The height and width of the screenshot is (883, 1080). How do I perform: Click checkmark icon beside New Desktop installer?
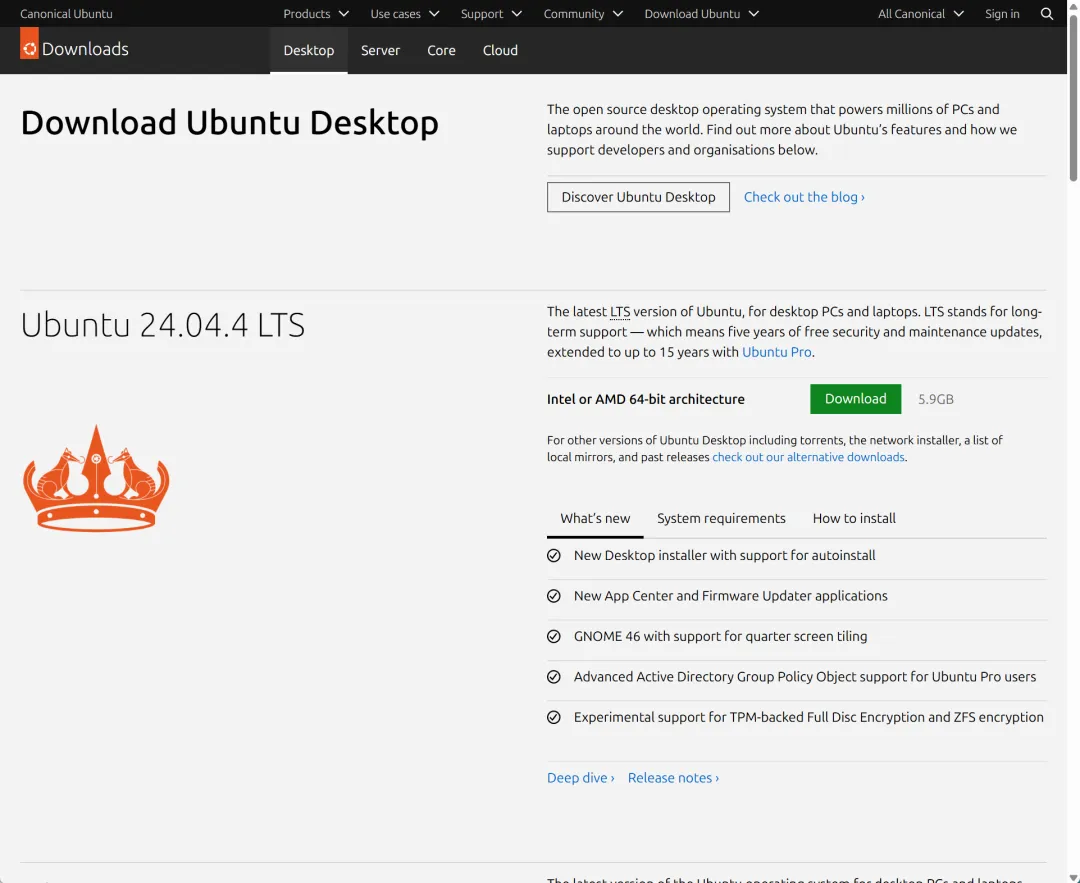[554, 556]
